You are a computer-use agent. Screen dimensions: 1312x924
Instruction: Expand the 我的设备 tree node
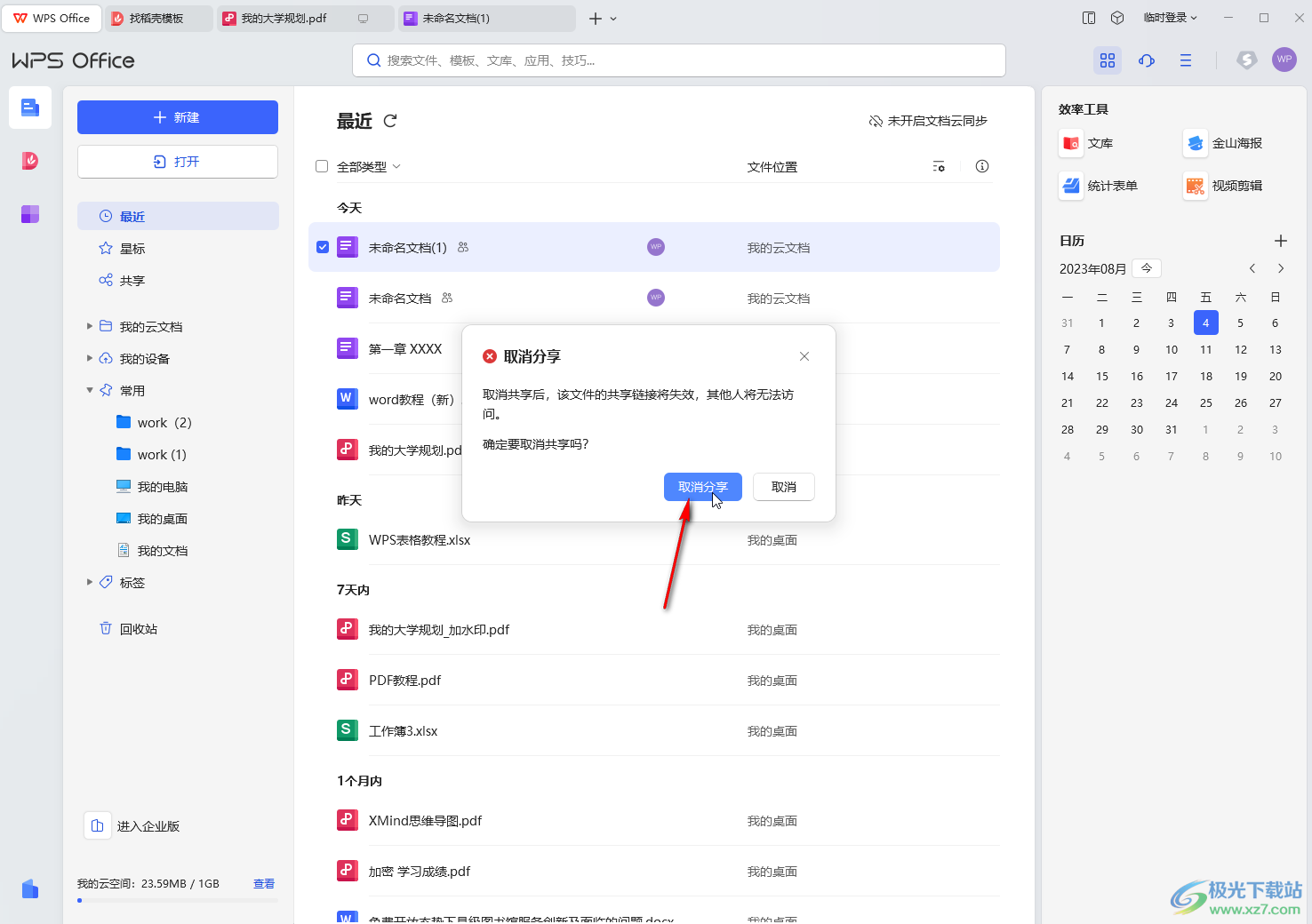[x=90, y=358]
